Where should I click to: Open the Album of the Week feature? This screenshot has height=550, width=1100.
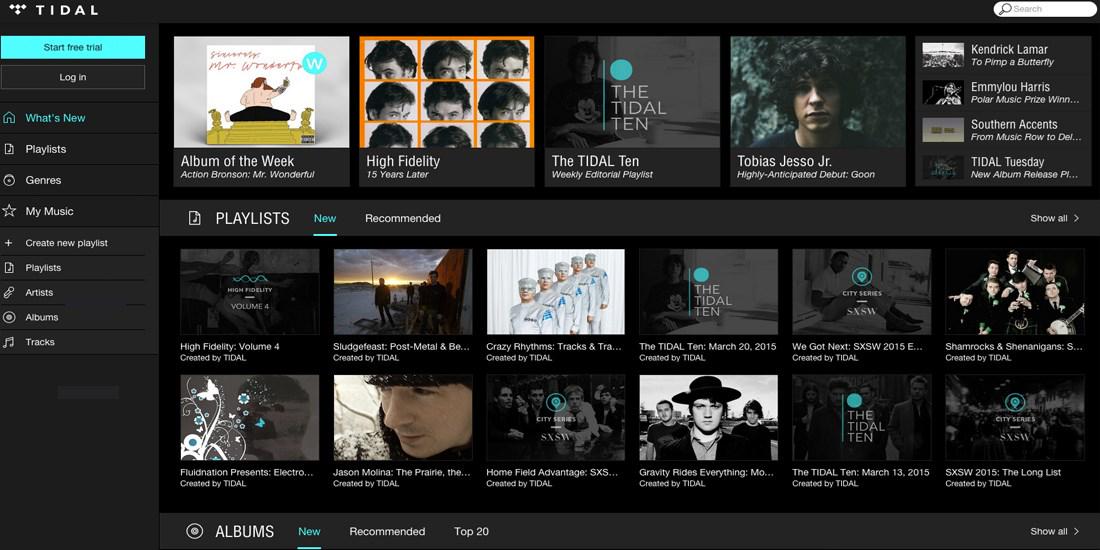point(262,112)
